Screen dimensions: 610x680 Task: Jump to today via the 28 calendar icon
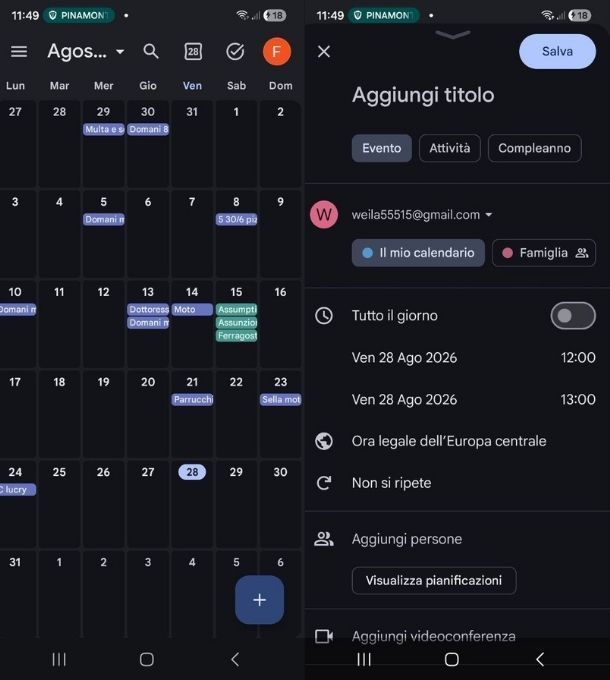[x=193, y=51]
